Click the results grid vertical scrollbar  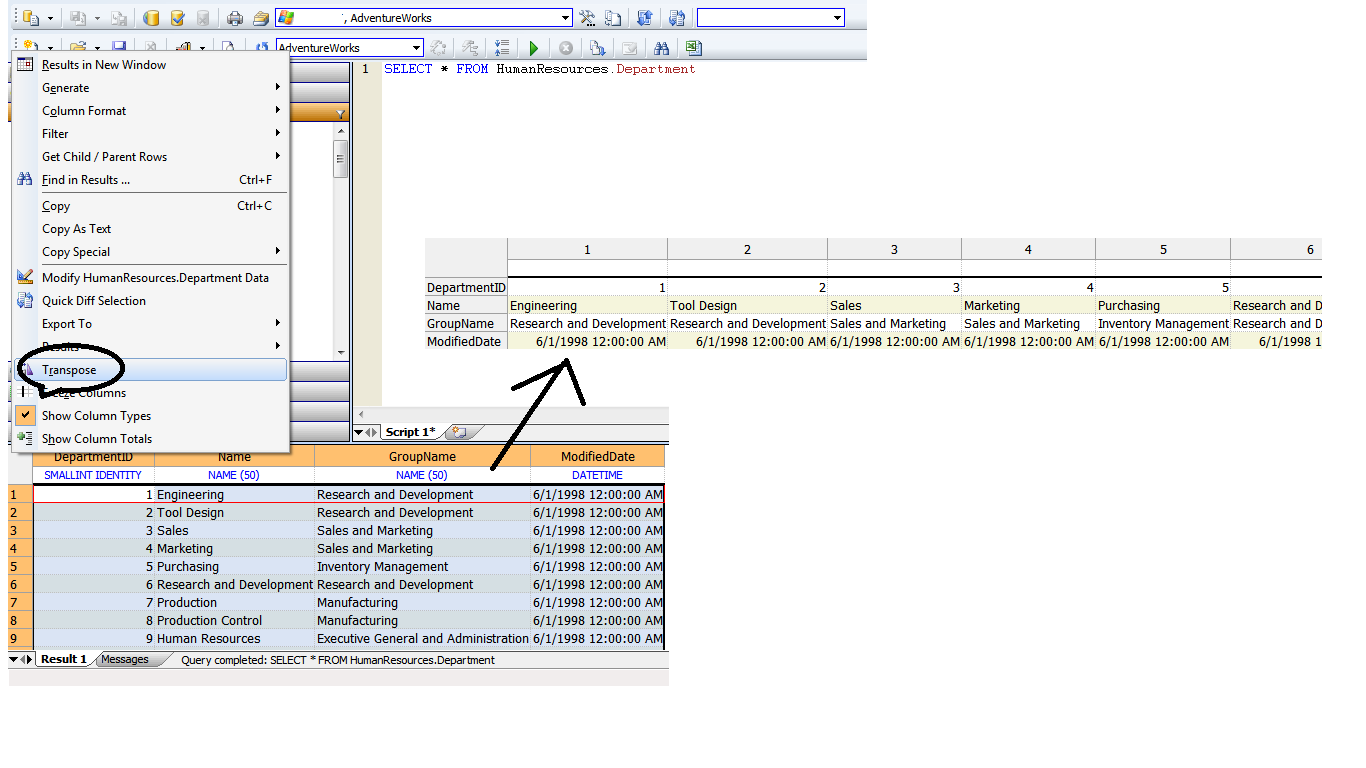(339, 160)
